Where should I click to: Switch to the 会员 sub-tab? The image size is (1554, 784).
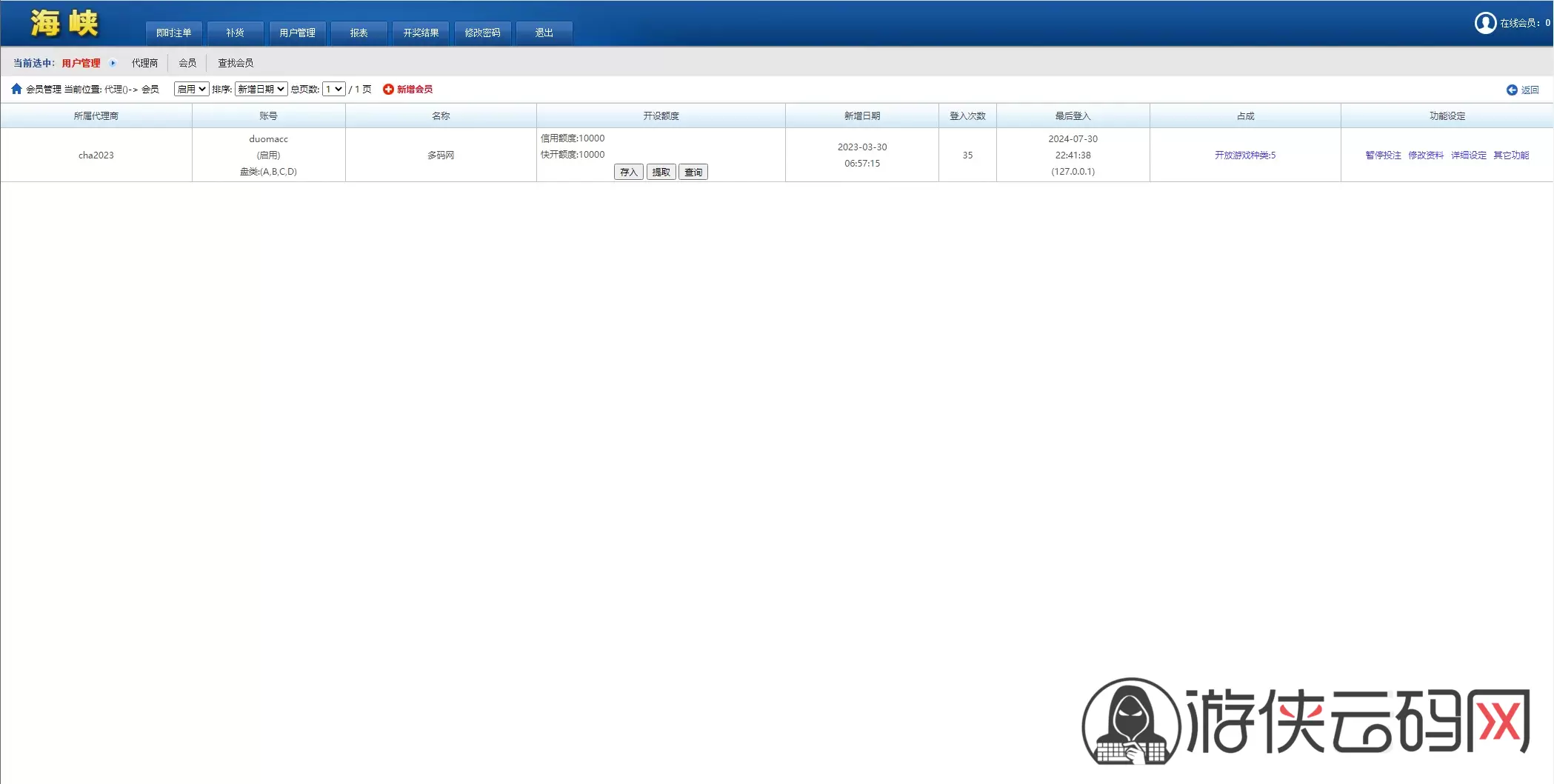(x=187, y=63)
